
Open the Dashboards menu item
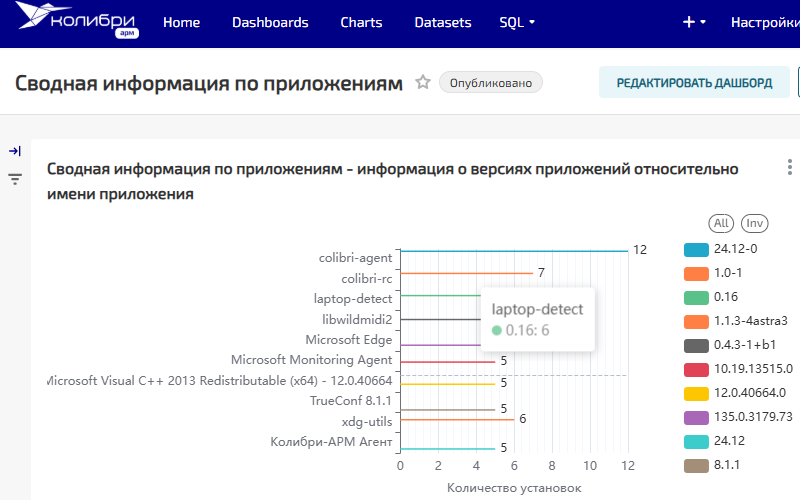pos(270,22)
